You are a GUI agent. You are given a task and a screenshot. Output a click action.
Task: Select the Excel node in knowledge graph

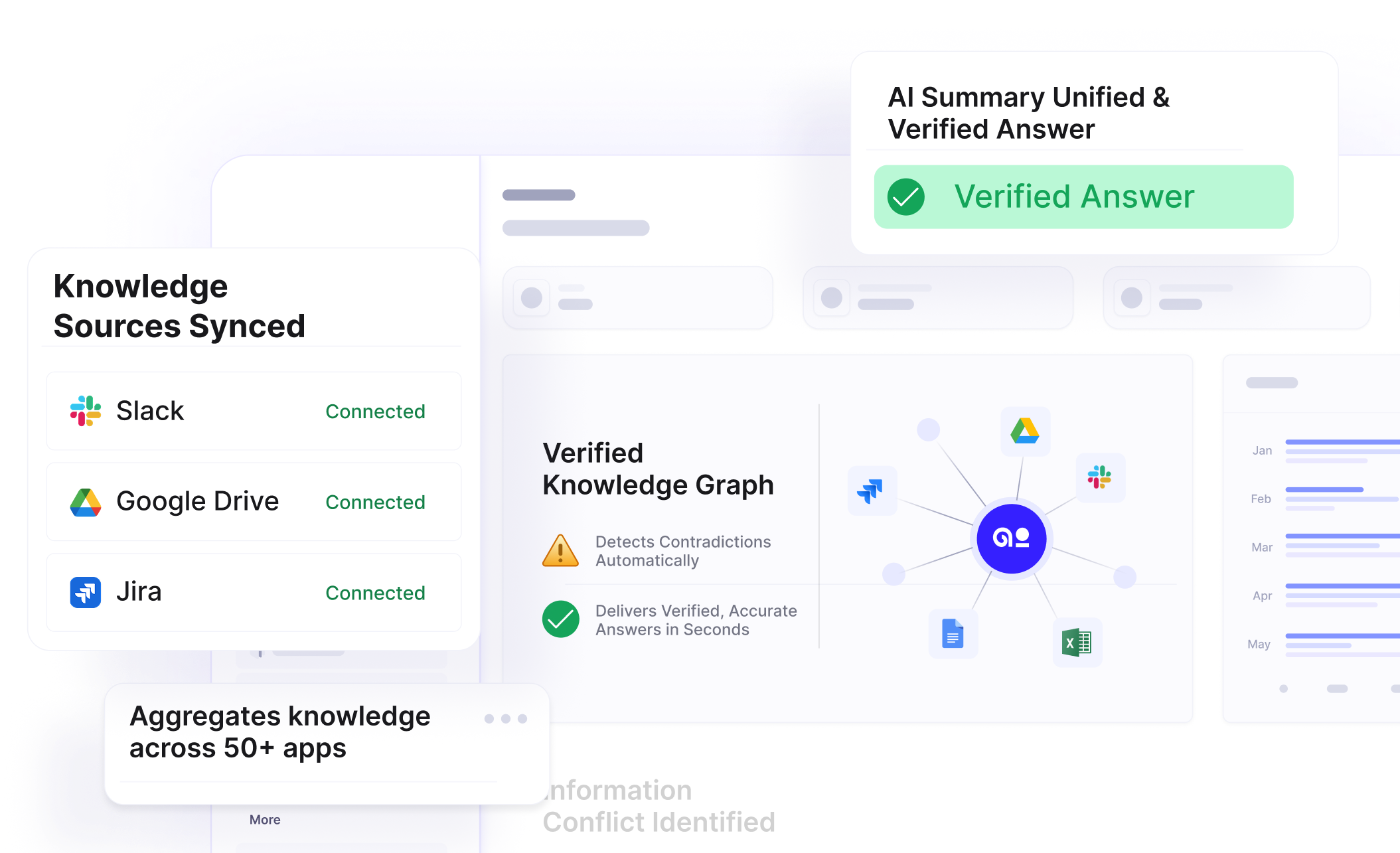(x=1077, y=643)
